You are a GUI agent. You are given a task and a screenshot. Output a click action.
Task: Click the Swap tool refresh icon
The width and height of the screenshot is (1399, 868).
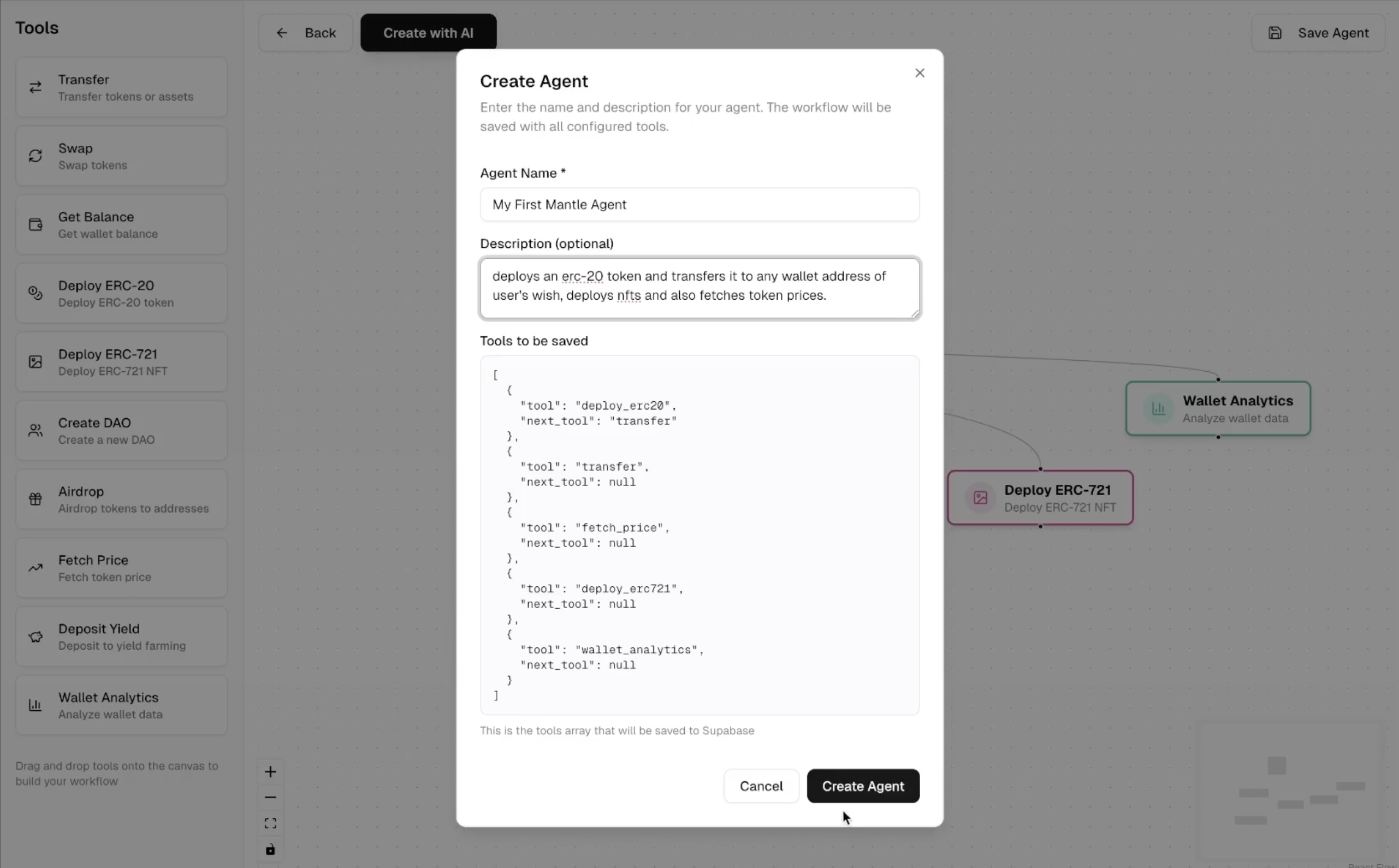(35, 156)
